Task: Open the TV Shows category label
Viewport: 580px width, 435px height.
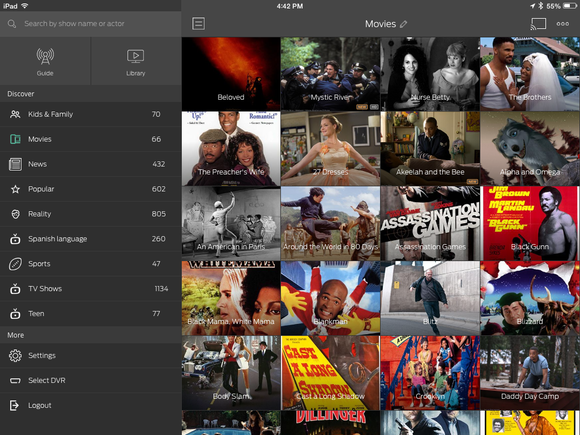Action: coord(45,289)
